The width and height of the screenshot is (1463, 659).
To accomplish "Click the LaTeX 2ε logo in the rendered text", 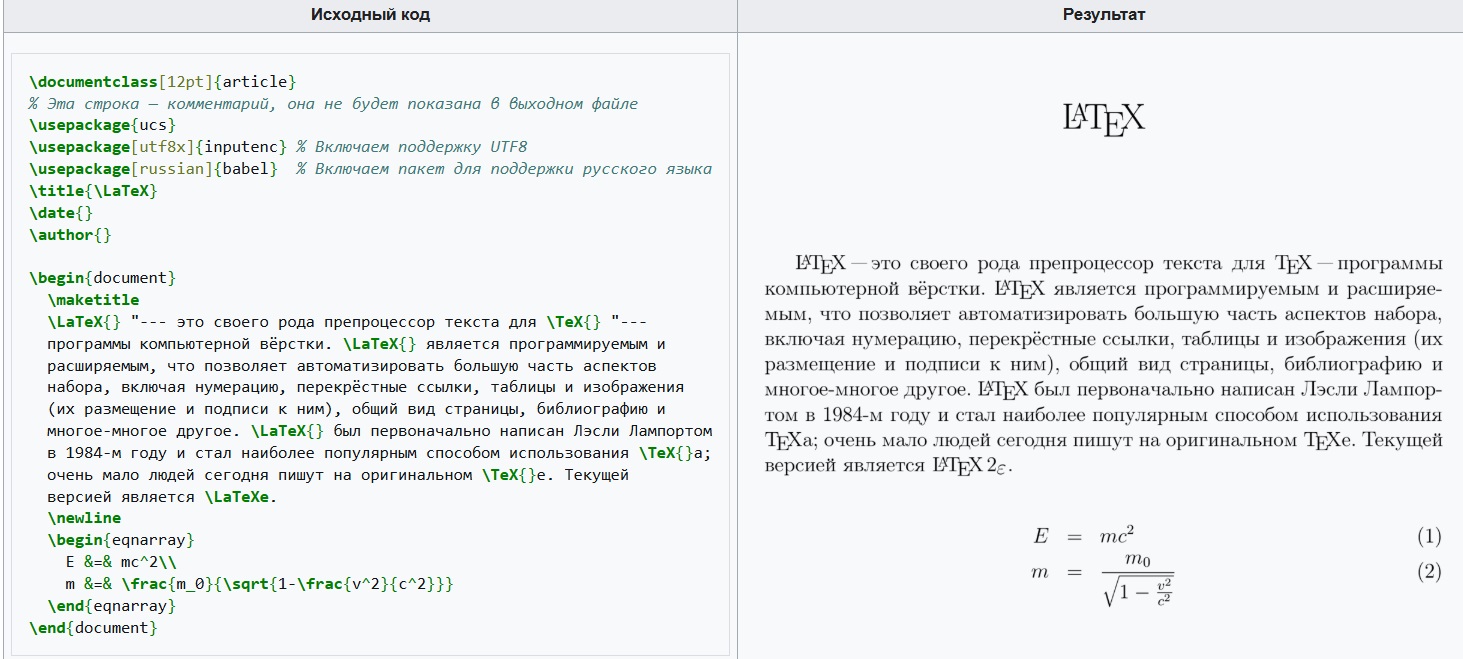I will coord(972,466).
